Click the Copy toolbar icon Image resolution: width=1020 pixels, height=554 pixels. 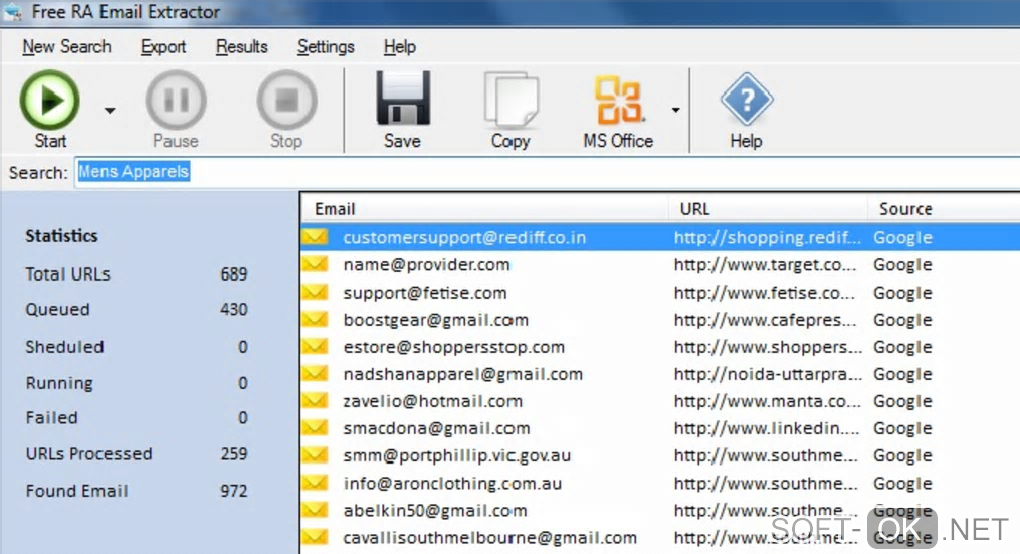[511, 99]
